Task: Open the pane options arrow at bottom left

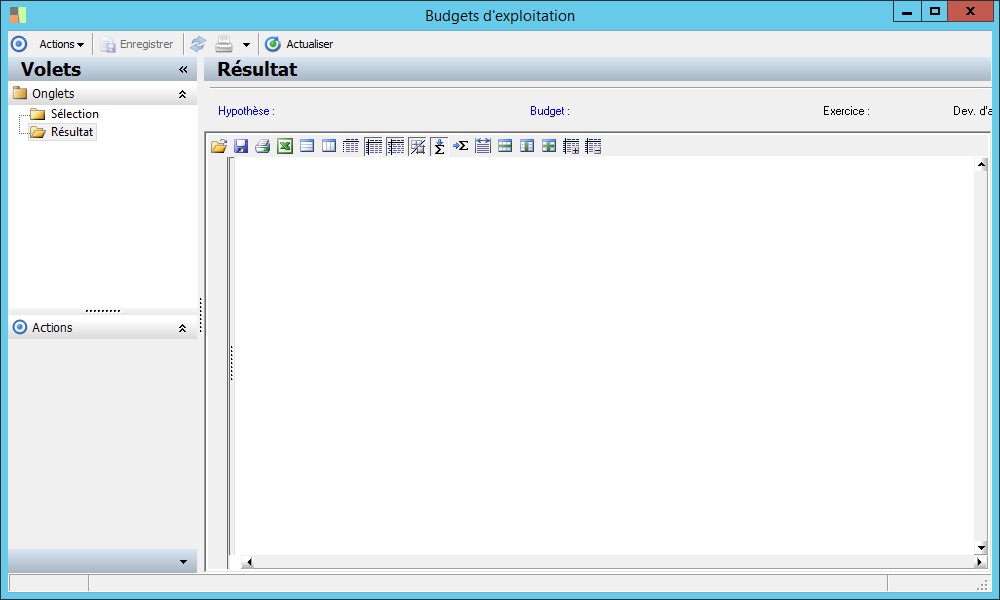Action: 183,562
